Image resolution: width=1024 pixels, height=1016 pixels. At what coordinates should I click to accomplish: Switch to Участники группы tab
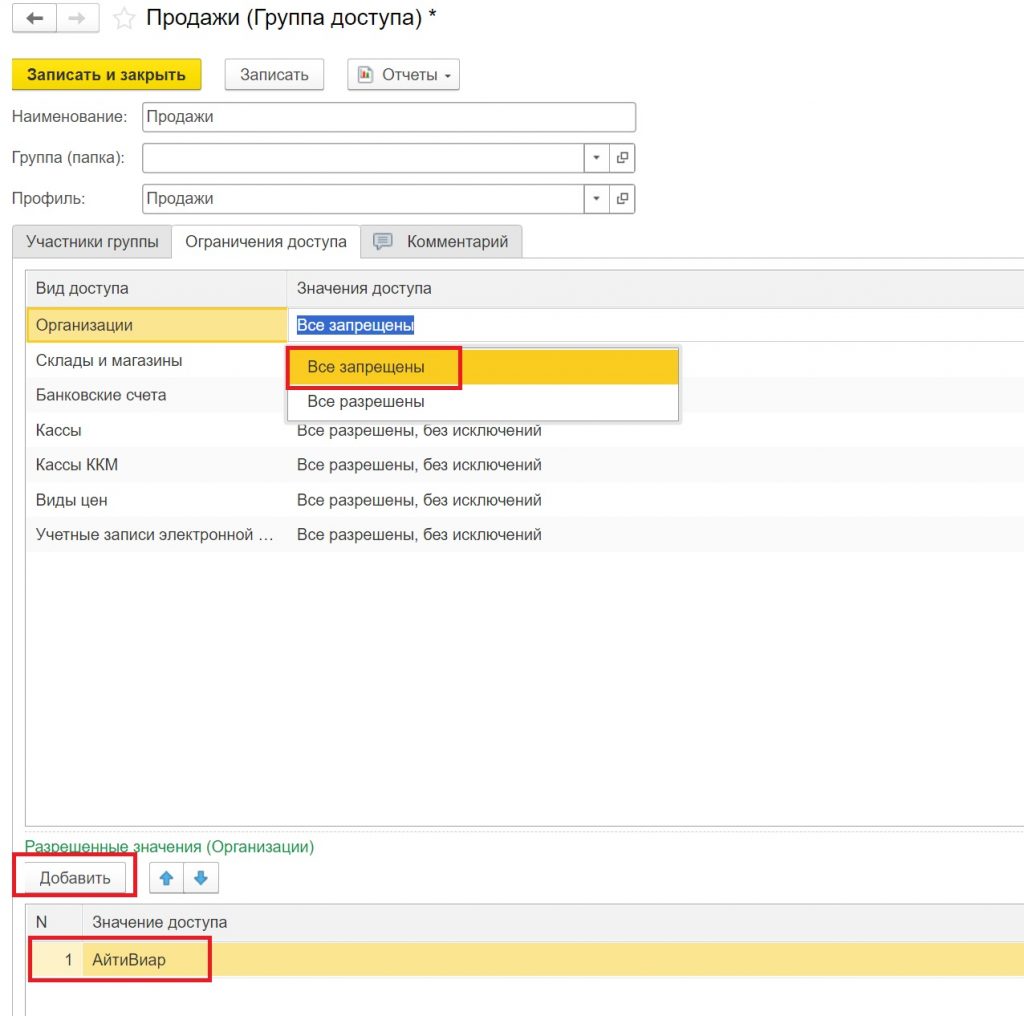pyautogui.click(x=92, y=242)
